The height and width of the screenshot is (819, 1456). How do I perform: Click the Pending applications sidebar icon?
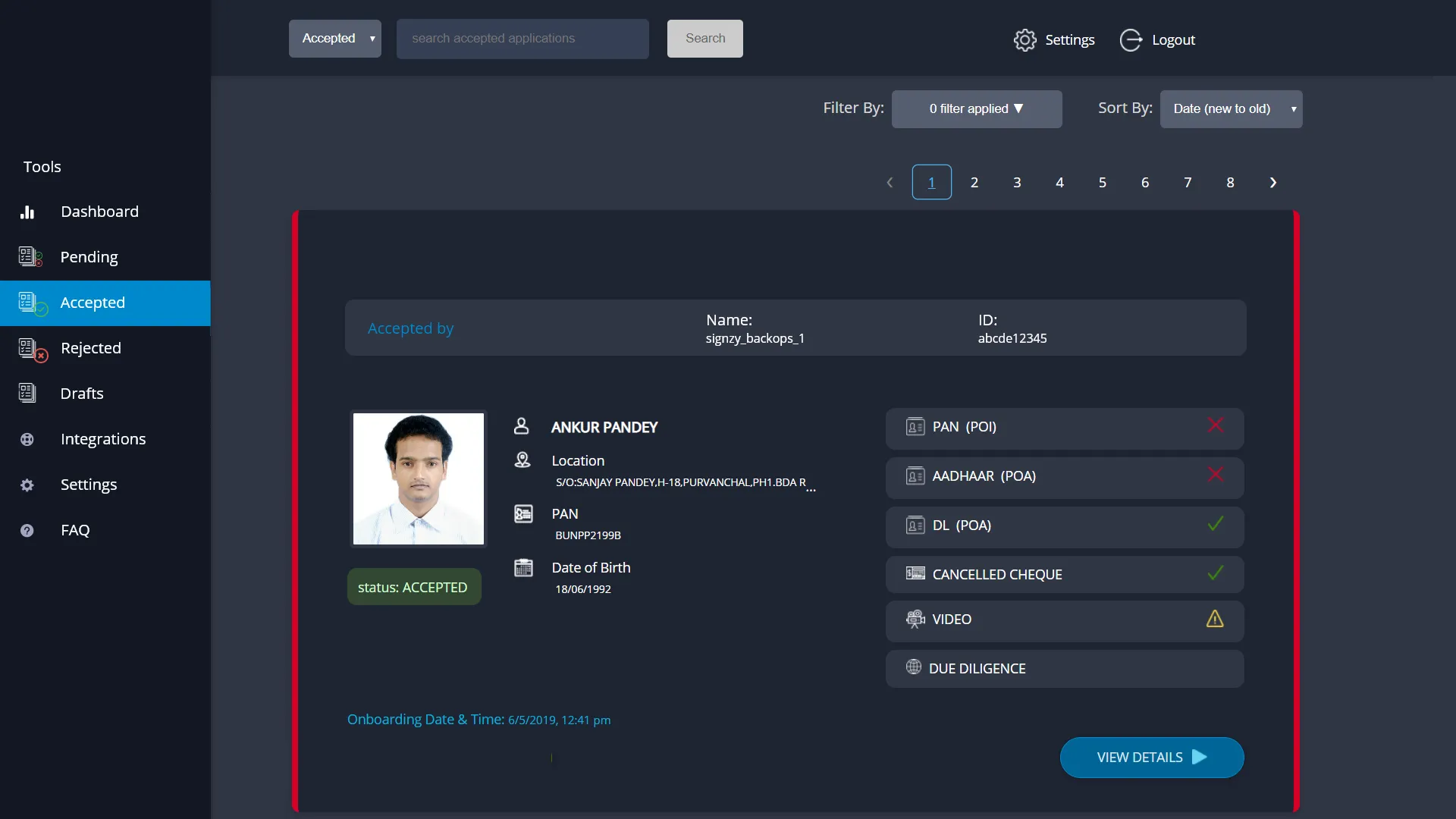click(x=30, y=257)
